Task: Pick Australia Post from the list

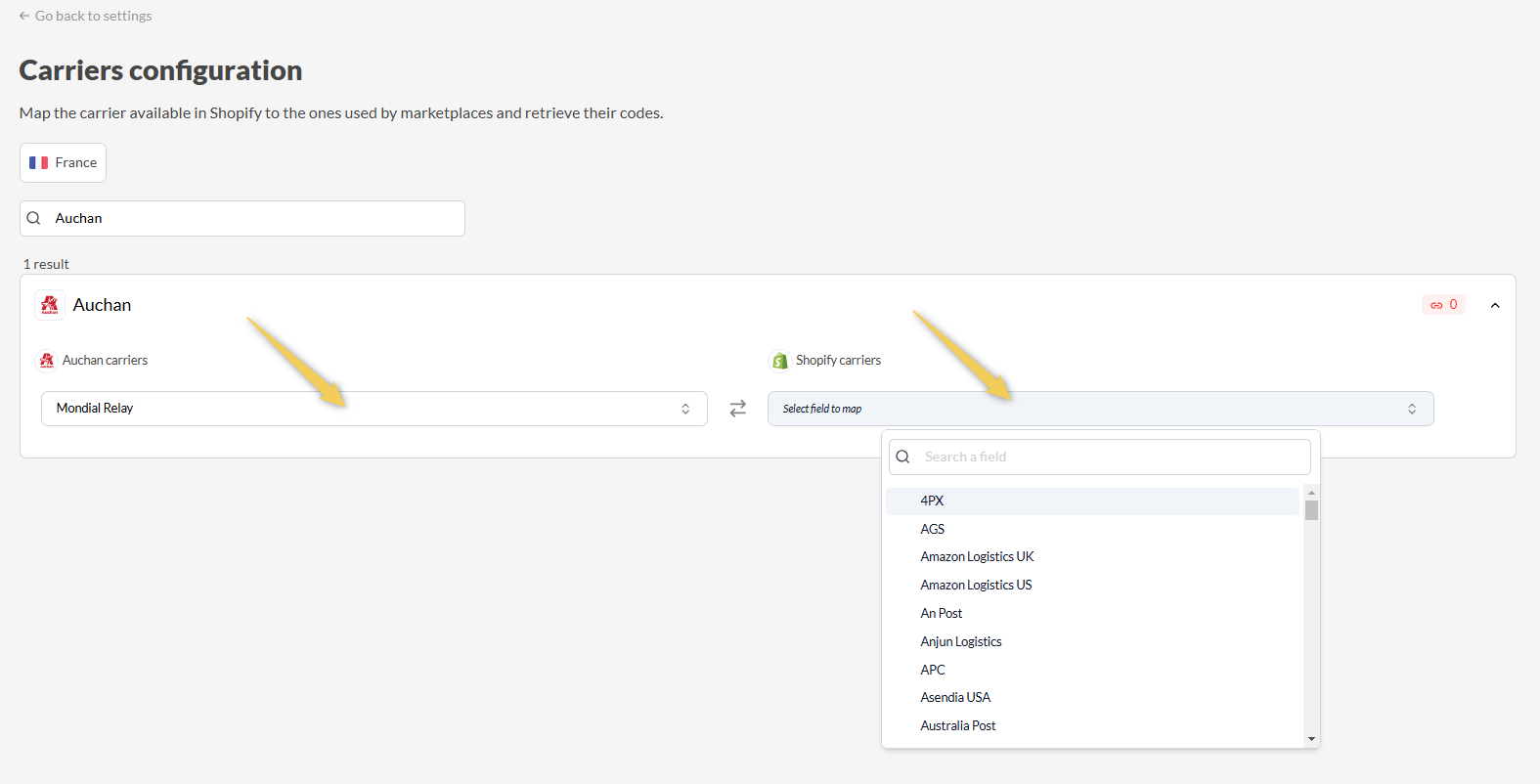Action: click(958, 726)
